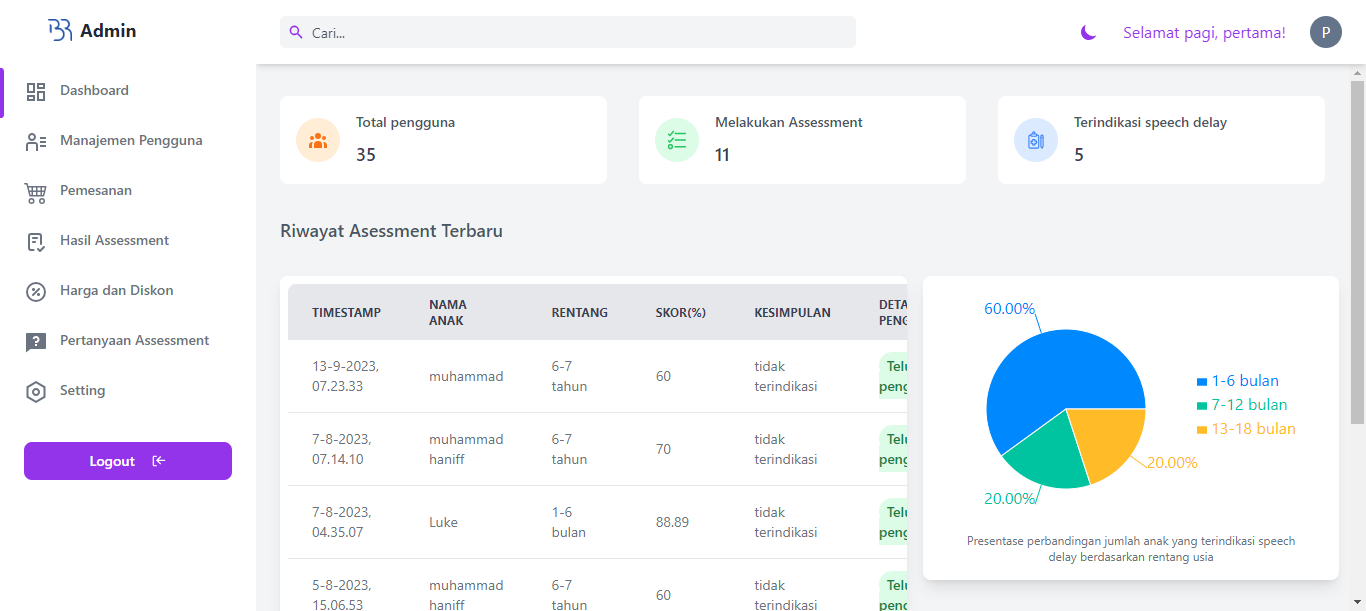Click the Pertanyaan Assessment question icon
The width and height of the screenshot is (1366, 611).
pyautogui.click(x=36, y=342)
